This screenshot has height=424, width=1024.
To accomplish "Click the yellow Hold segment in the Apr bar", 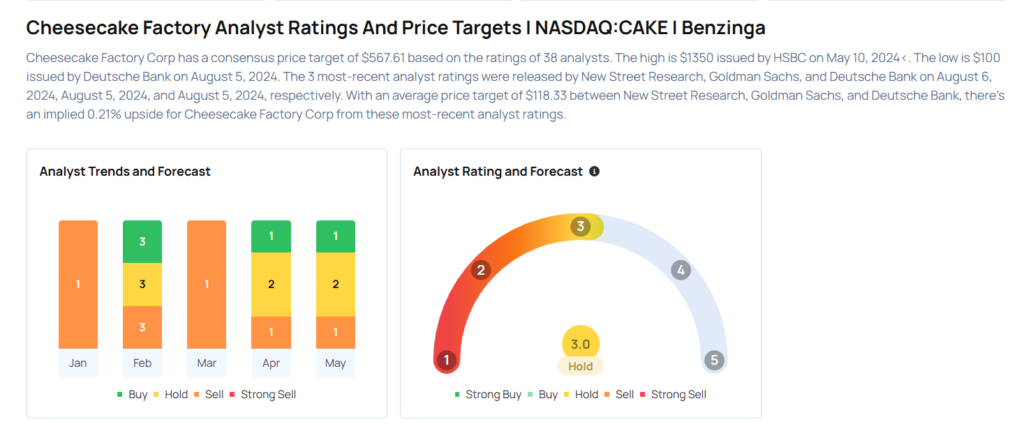I will coord(271,284).
